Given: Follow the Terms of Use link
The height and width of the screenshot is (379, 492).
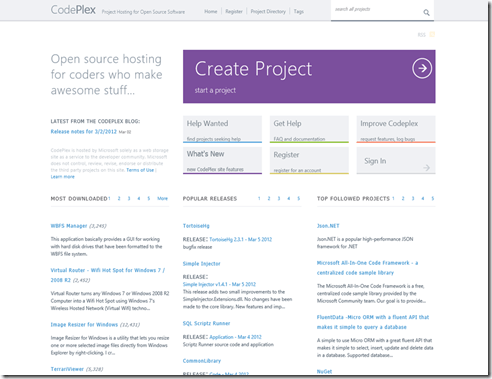Looking at the screenshot, I should point(140,170).
